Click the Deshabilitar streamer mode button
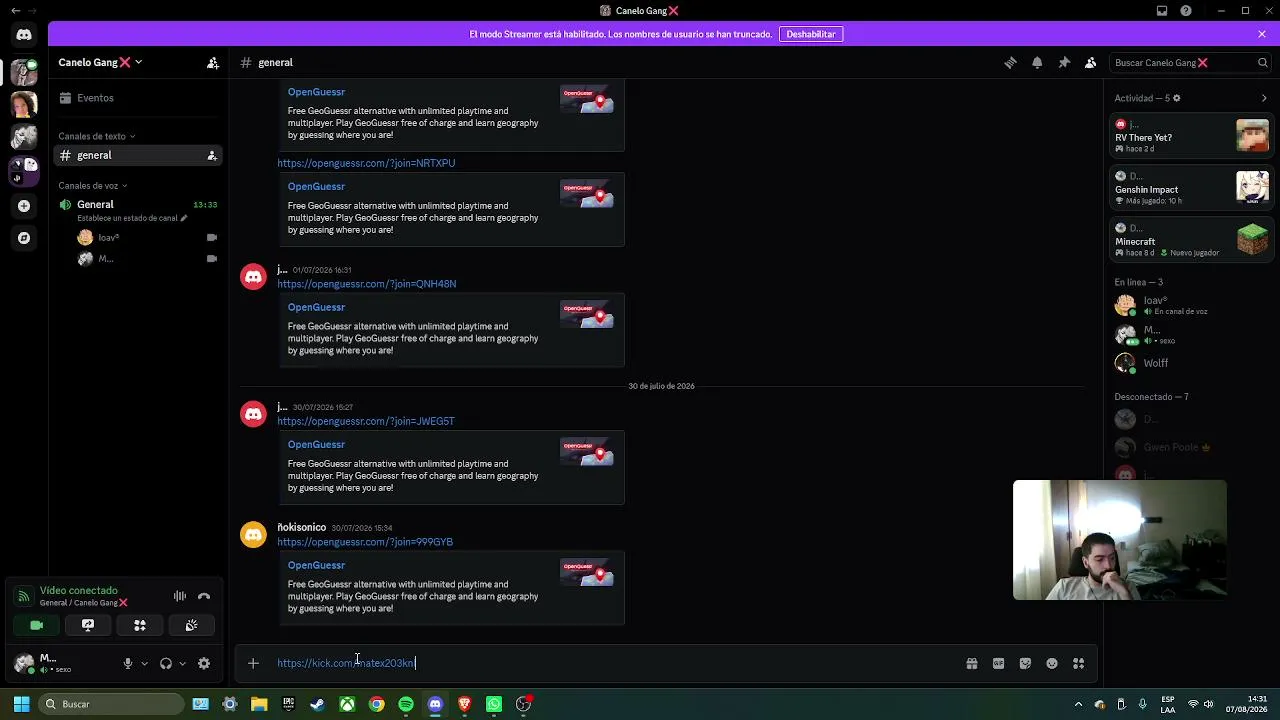The width and height of the screenshot is (1280, 720). tap(811, 34)
